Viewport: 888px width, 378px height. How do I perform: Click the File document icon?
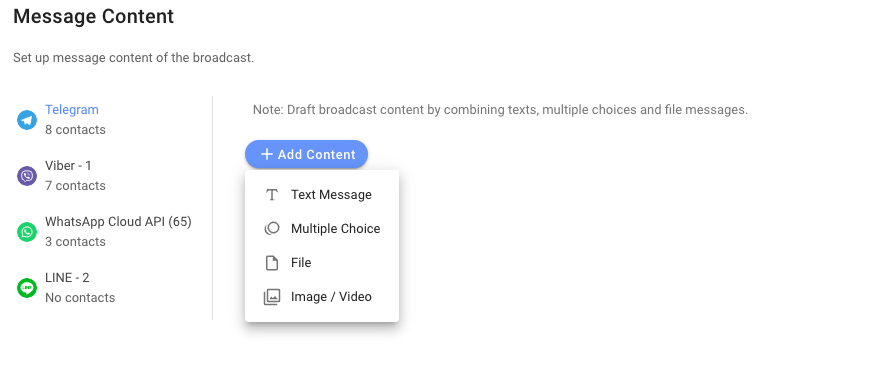272,263
